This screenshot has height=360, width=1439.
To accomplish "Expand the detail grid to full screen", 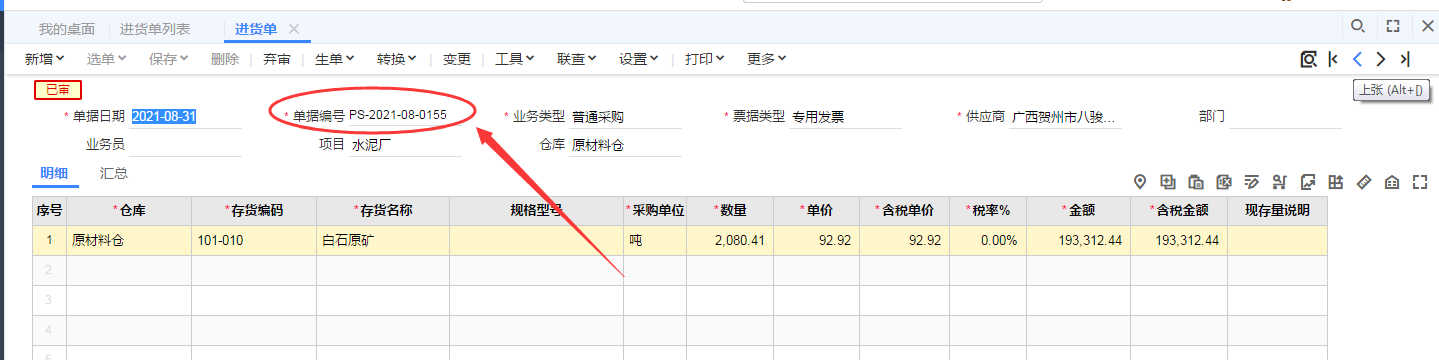I will (x=1419, y=182).
